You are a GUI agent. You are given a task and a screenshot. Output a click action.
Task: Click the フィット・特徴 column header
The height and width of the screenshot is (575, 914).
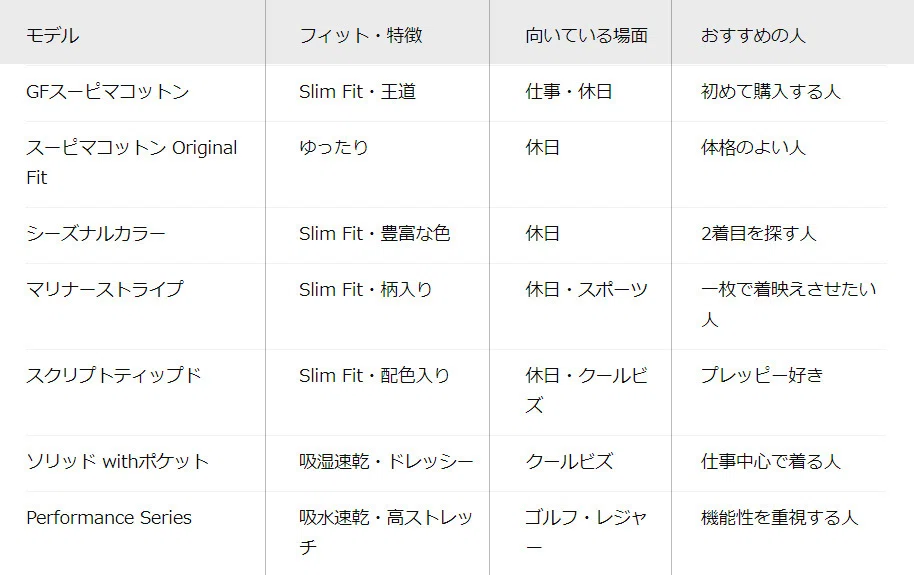point(360,36)
